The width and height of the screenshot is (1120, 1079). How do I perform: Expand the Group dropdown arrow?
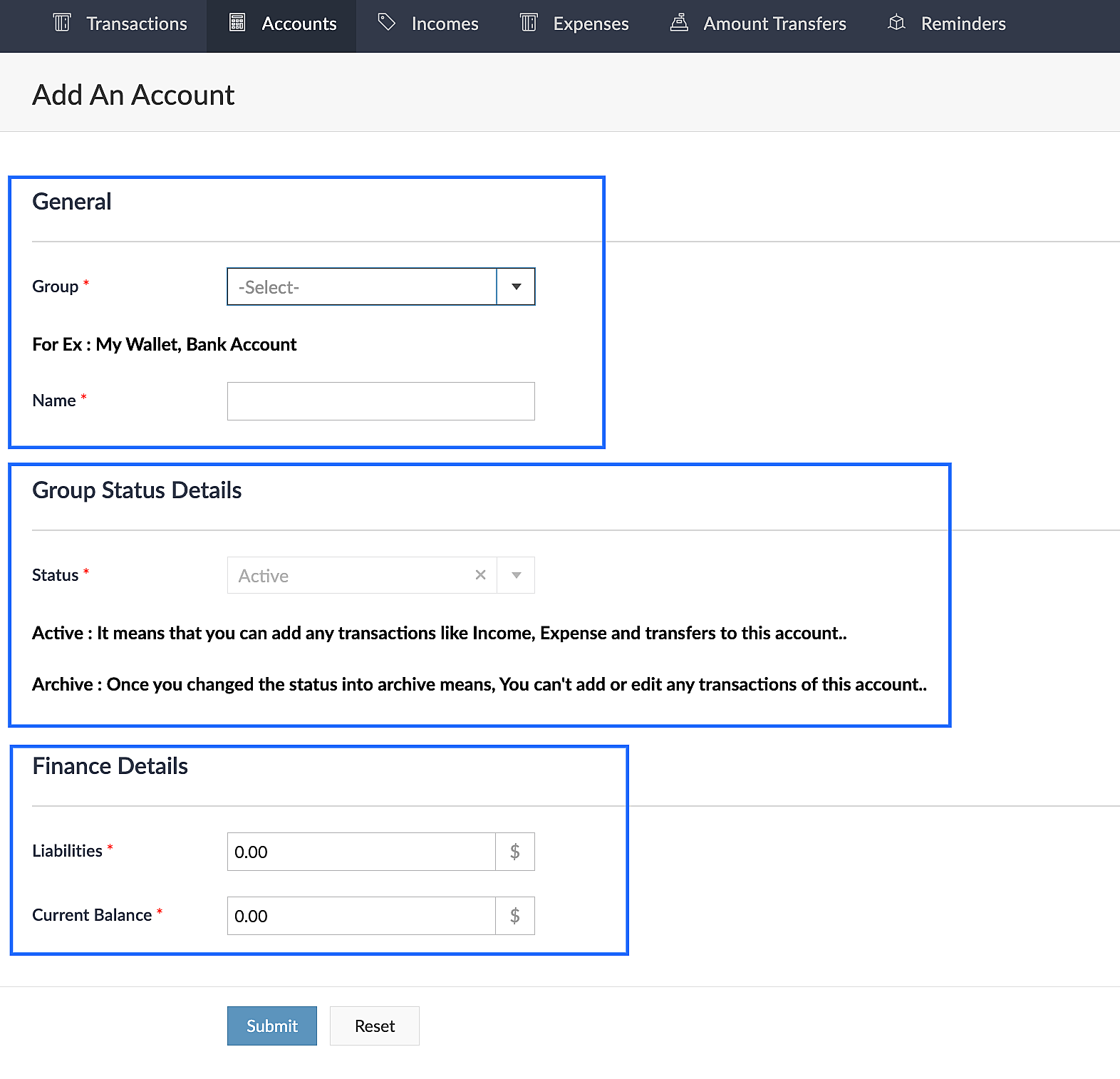(517, 287)
